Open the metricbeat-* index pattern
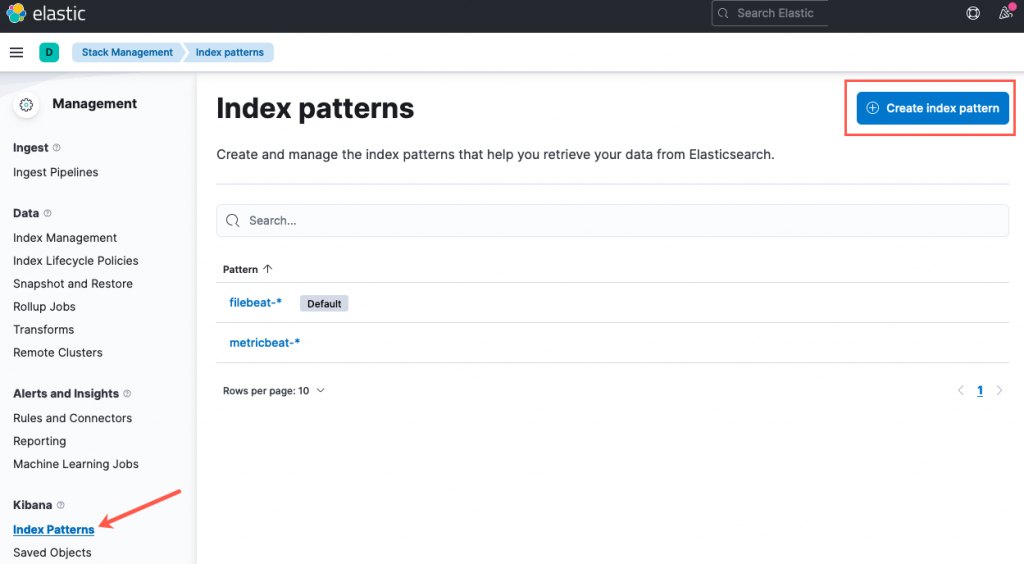Image resolution: width=1024 pixels, height=564 pixels. pyautogui.click(x=264, y=343)
